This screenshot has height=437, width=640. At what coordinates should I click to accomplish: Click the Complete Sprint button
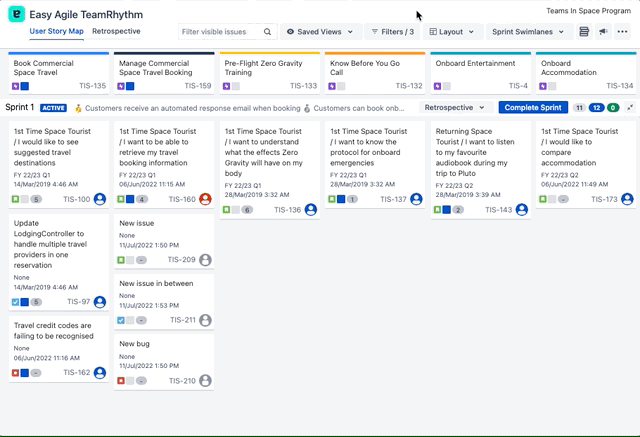[533, 108]
